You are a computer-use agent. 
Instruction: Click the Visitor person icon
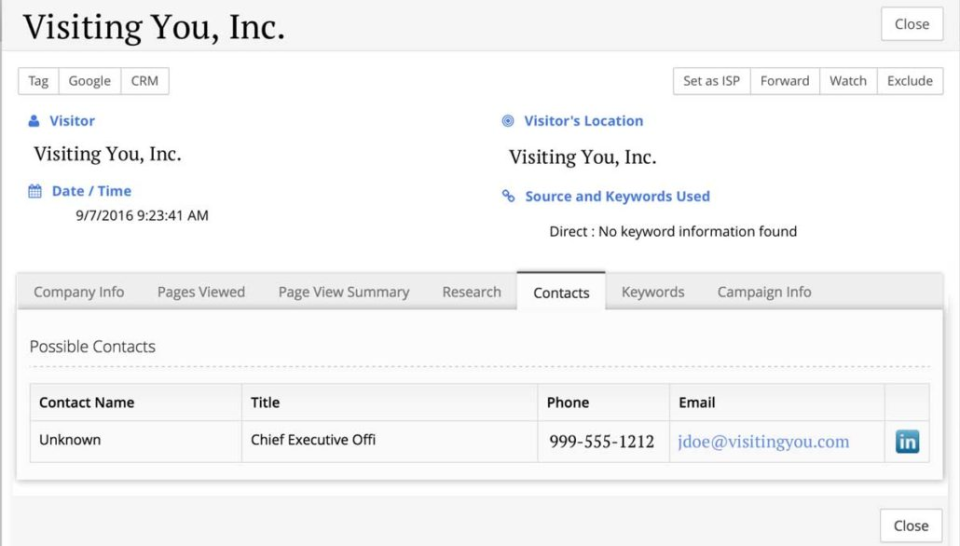click(34, 121)
